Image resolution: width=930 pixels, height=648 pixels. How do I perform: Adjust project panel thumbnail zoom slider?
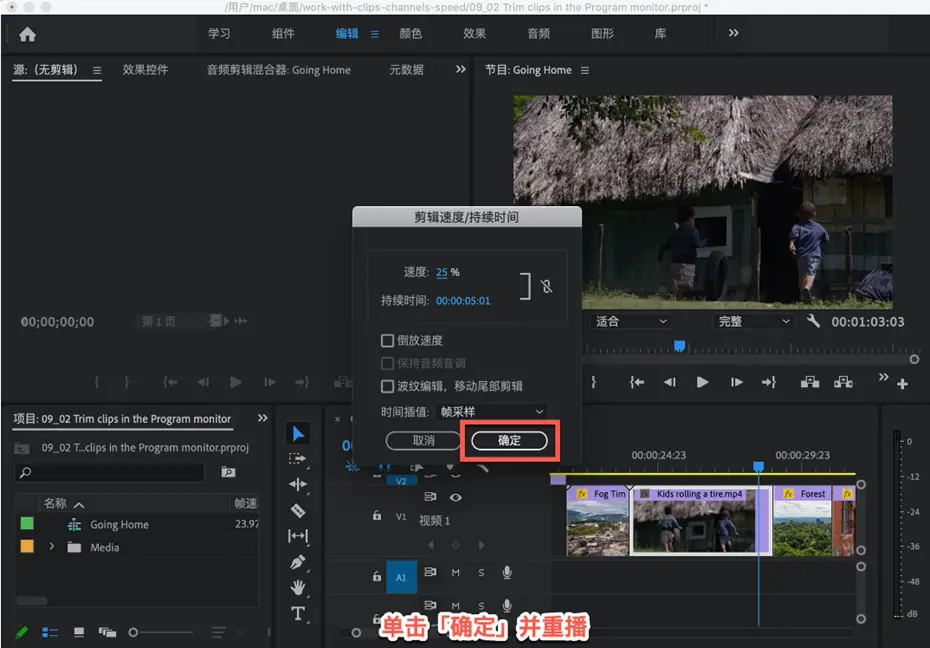tap(133, 633)
